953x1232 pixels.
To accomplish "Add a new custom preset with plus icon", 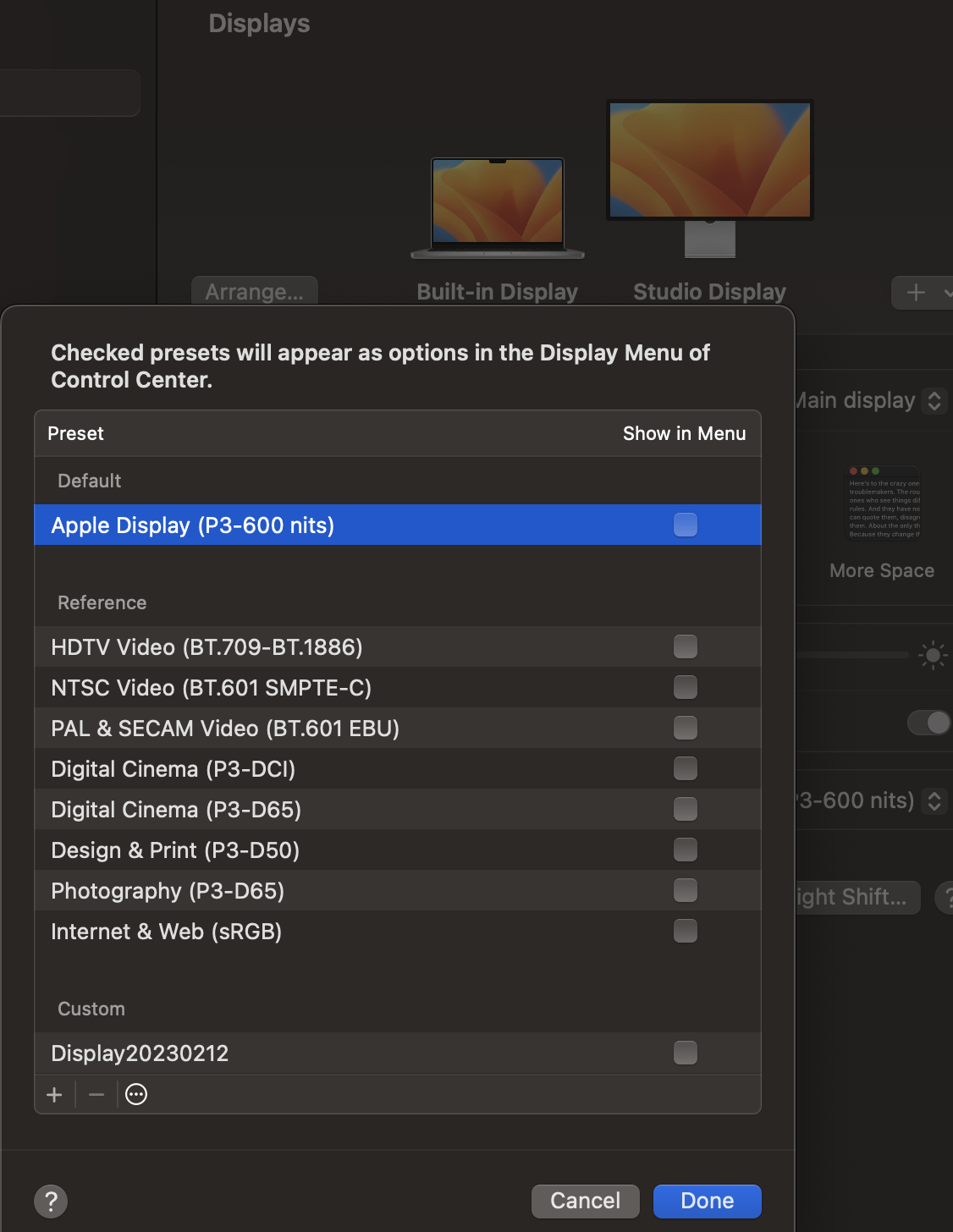I will click(55, 1095).
